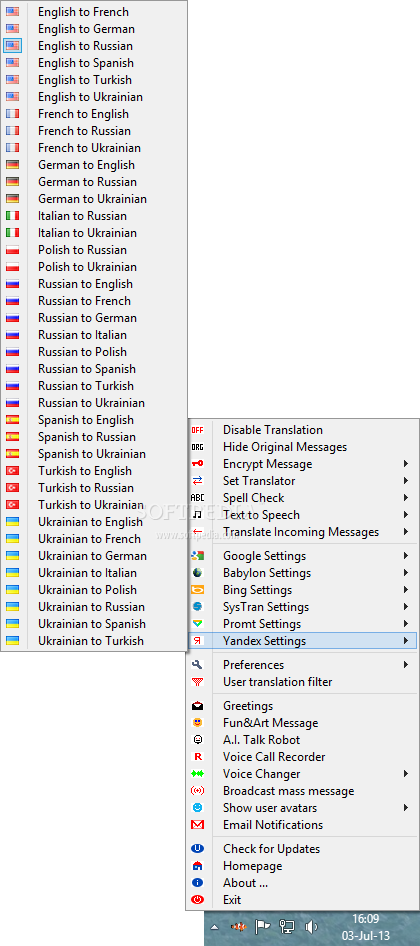
Task: Open Action Center flag tray icon
Action: pyautogui.click(x=262, y=926)
